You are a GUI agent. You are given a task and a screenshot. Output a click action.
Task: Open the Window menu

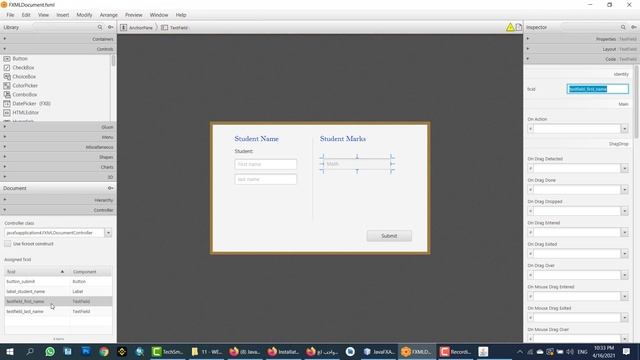(x=159, y=15)
